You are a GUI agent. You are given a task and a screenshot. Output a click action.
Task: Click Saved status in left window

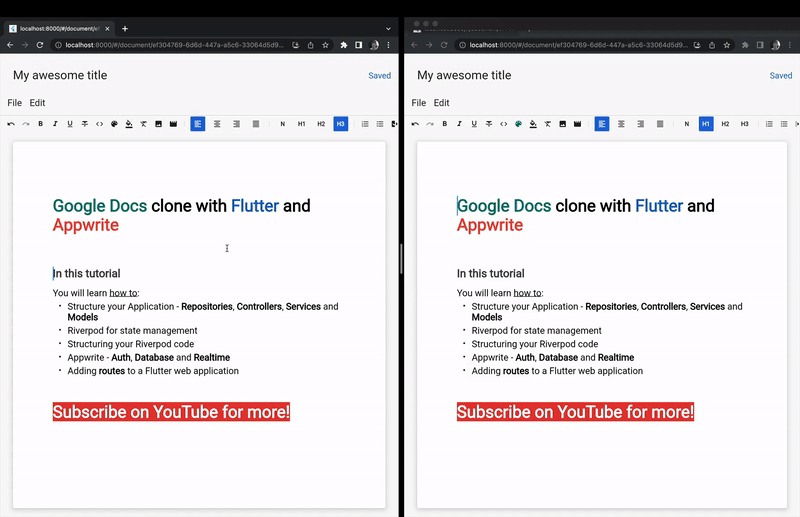pos(380,76)
